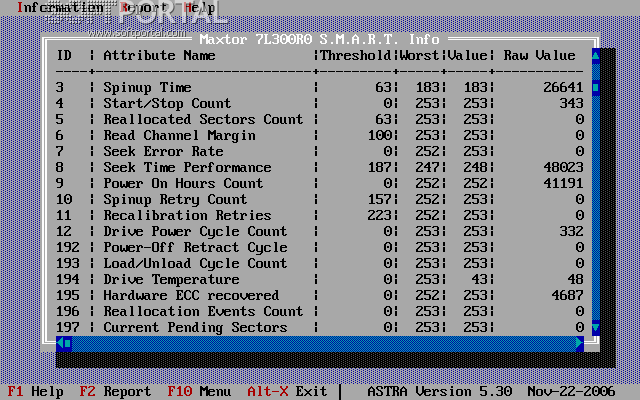
Task: Click ID 192 cell
Action: [68, 247]
